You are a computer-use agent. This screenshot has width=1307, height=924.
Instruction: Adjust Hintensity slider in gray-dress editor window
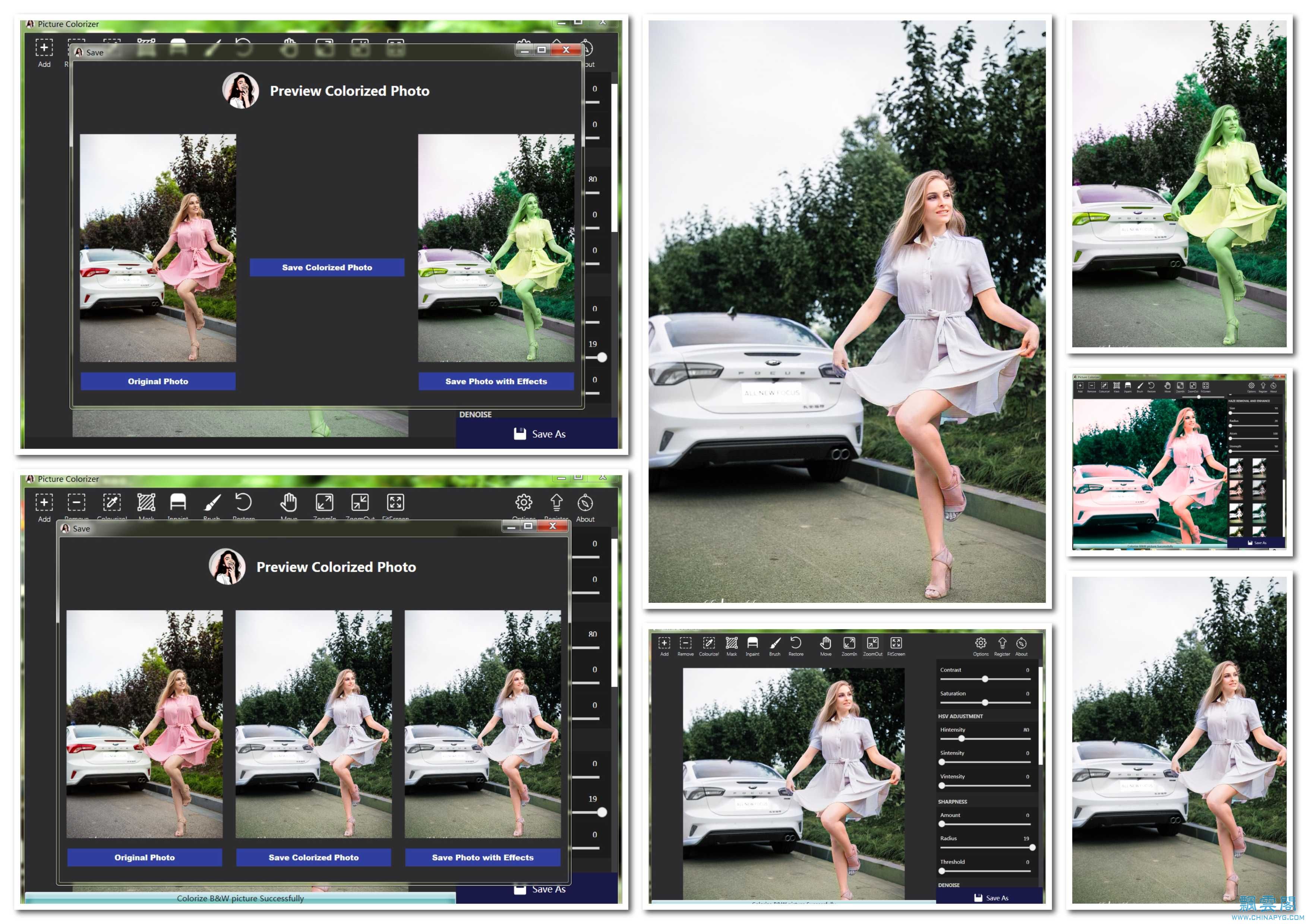985,738
